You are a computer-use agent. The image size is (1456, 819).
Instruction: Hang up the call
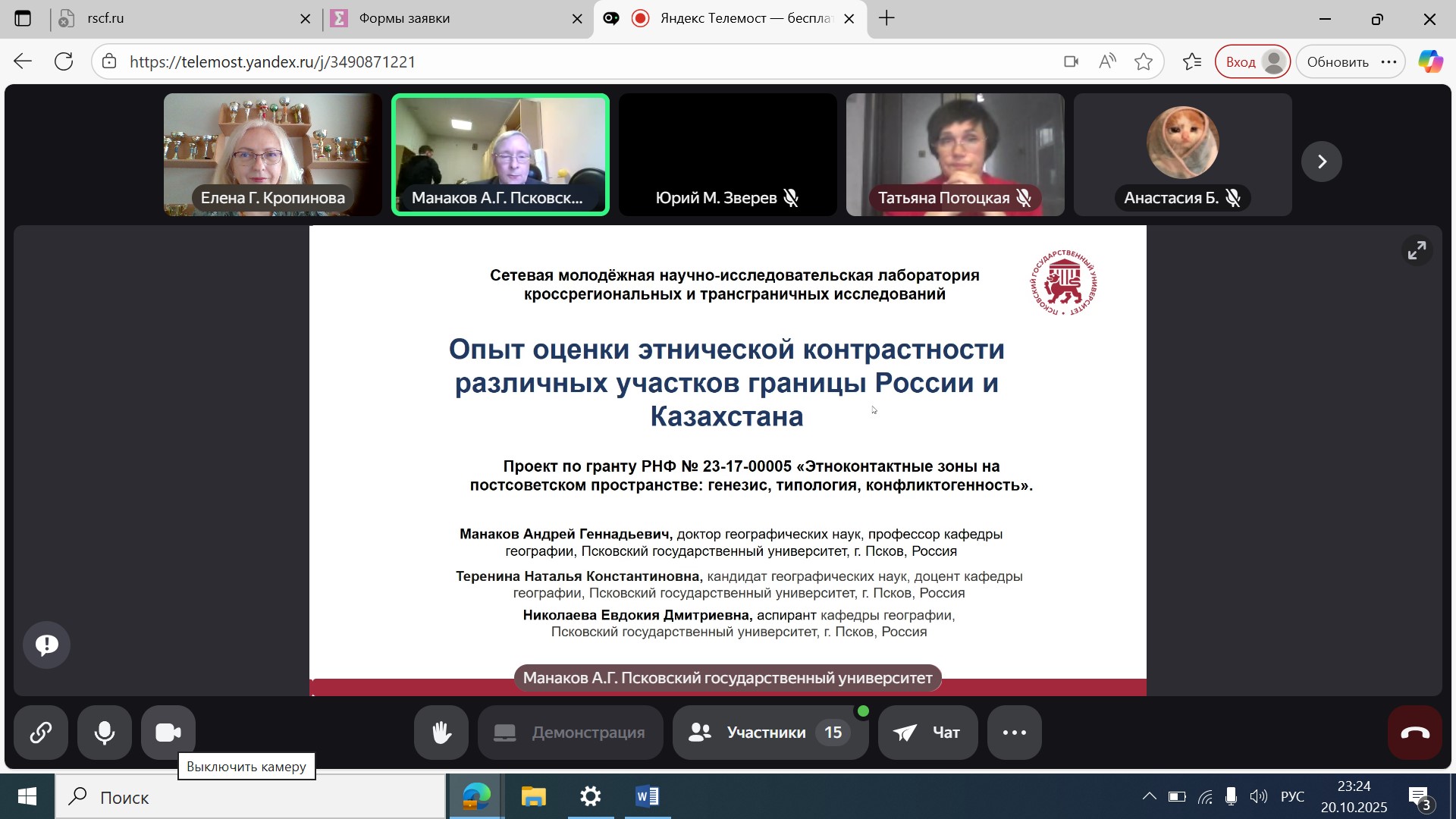coord(1415,733)
